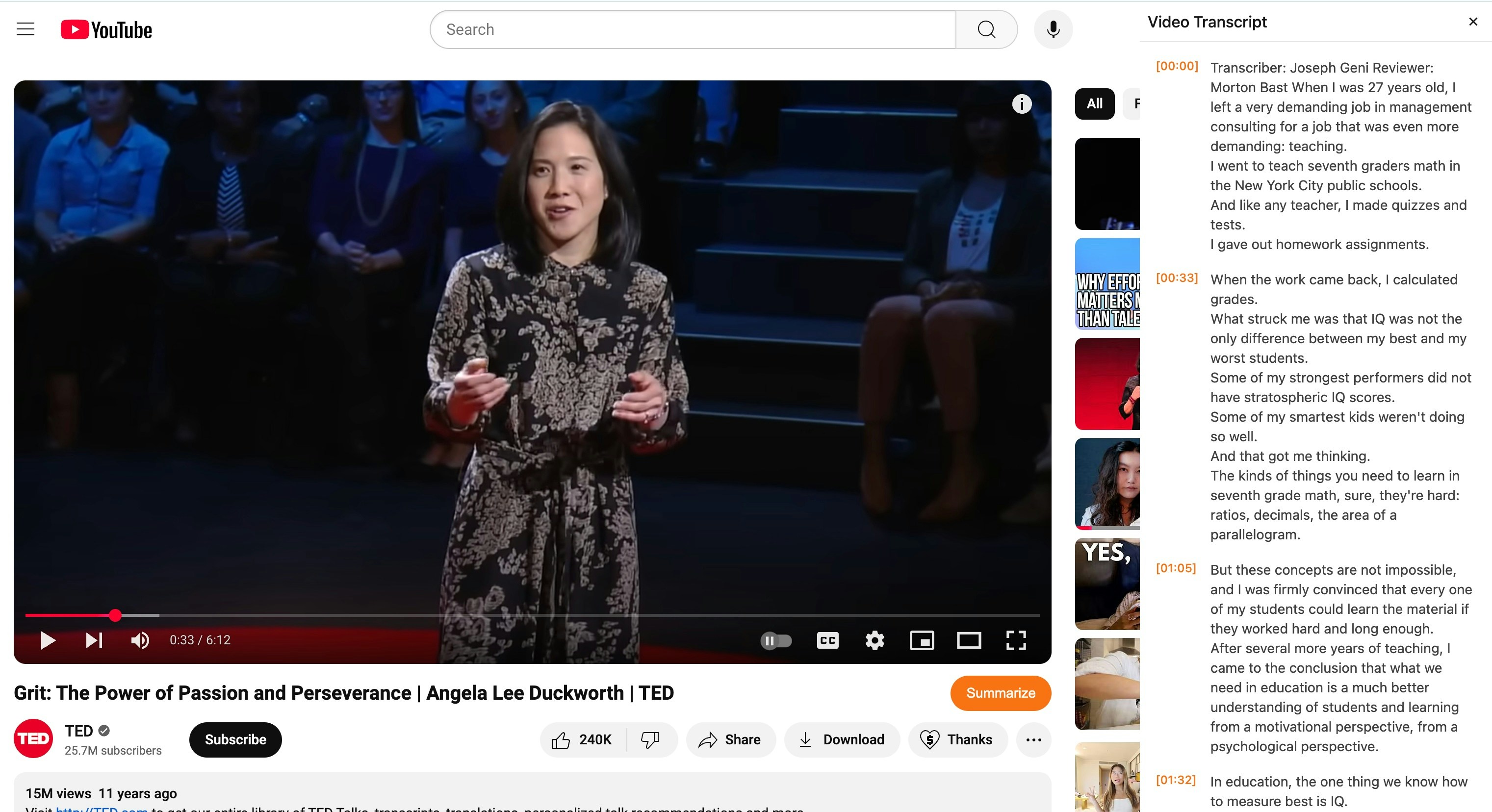Viewport: 1492px width, 812px height.
Task: Click the orange Summarize button
Action: [x=1000, y=693]
